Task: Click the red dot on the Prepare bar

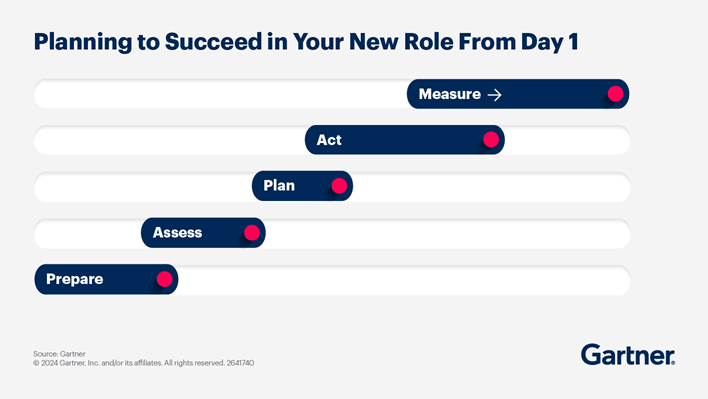Action: [164, 279]
